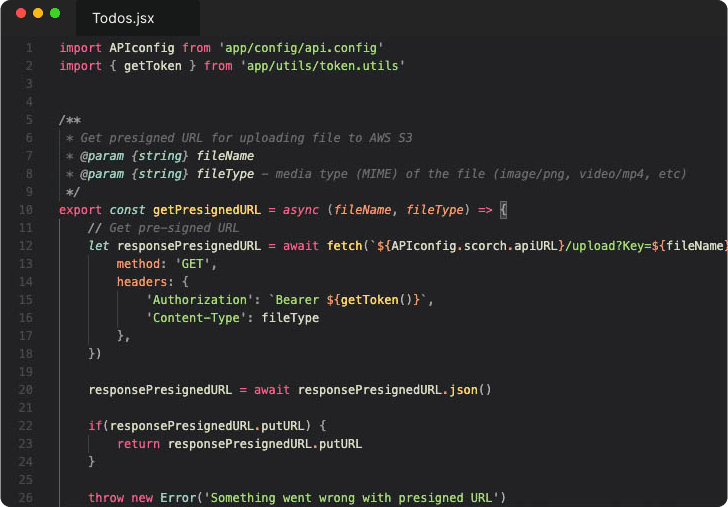Click throw keyword on line 26
The image size is (728, 507).
[x=106, y=498]
